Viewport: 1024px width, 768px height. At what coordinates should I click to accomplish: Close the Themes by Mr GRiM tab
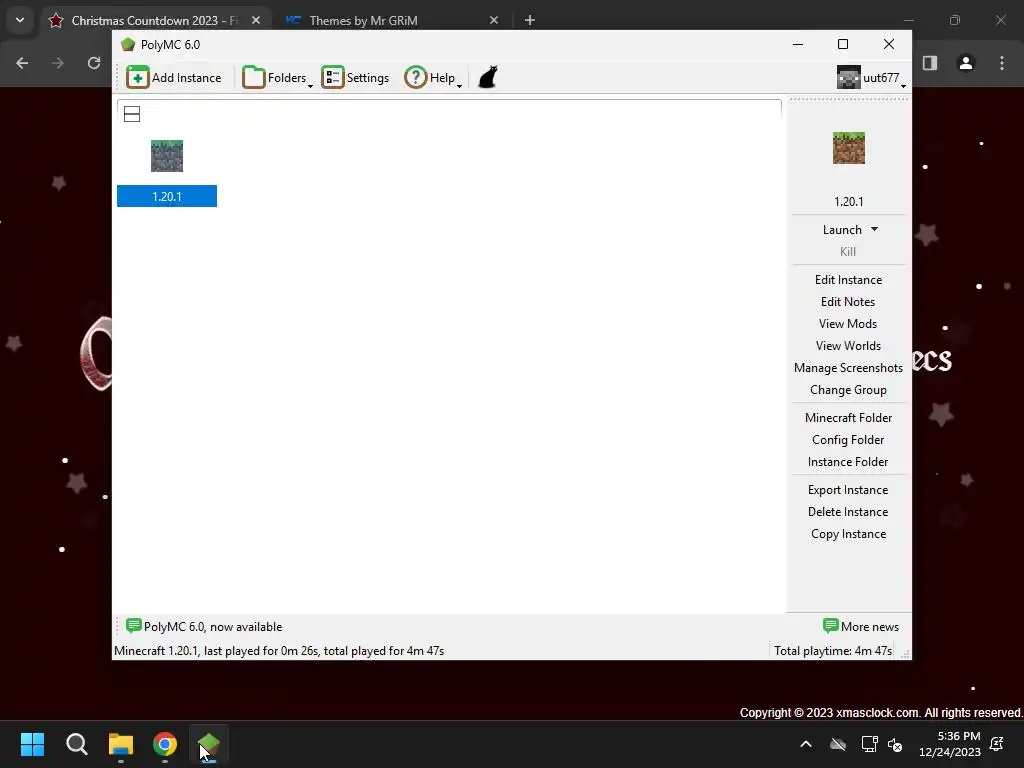pos(494,20)
